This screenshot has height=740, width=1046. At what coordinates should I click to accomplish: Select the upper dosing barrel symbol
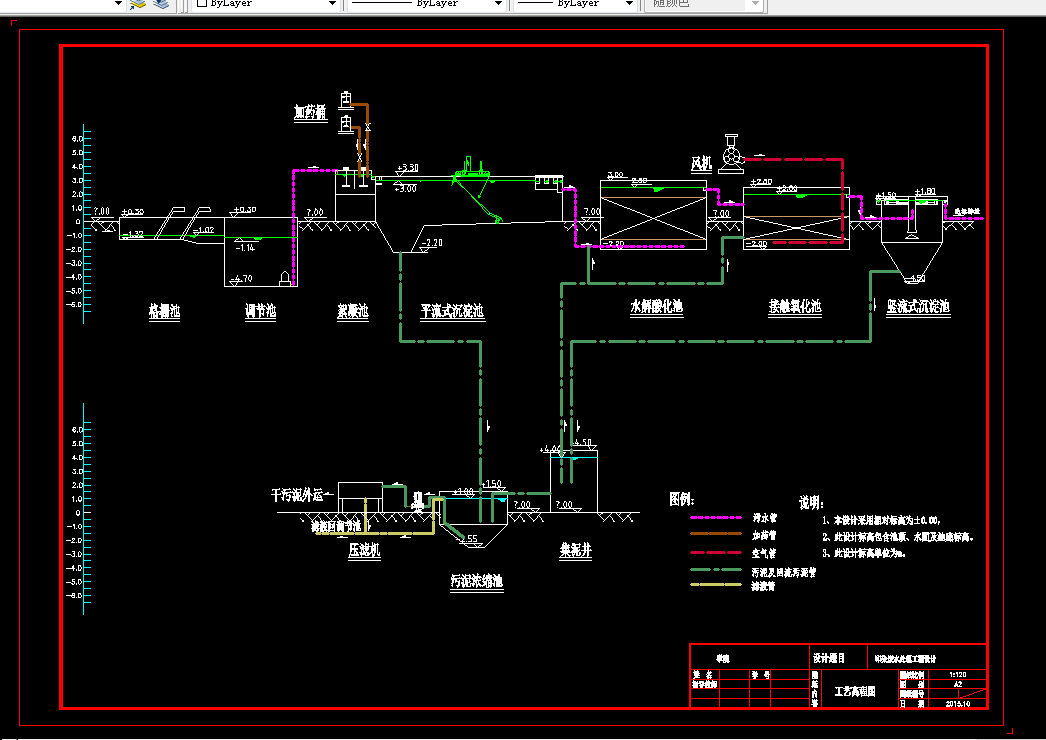pos(346,99)
